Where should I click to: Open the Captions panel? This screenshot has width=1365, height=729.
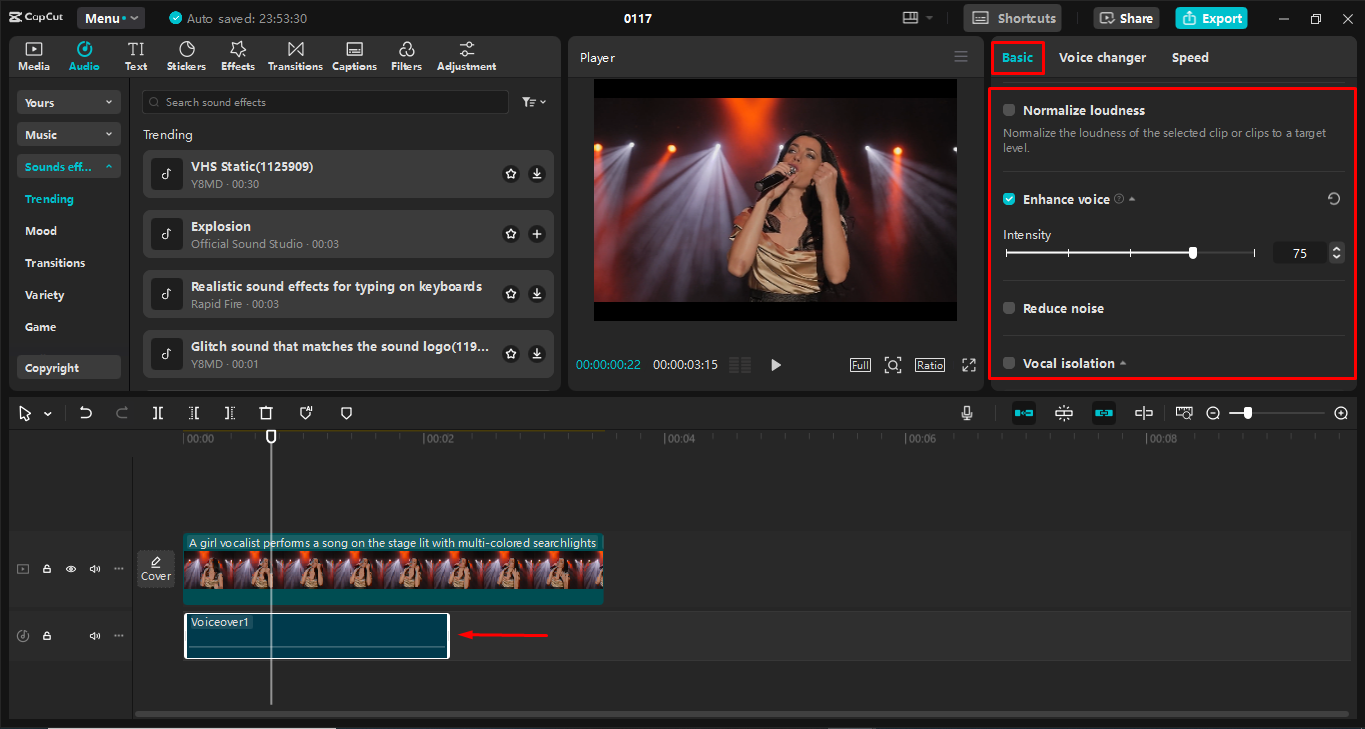[x=354, y=56]
